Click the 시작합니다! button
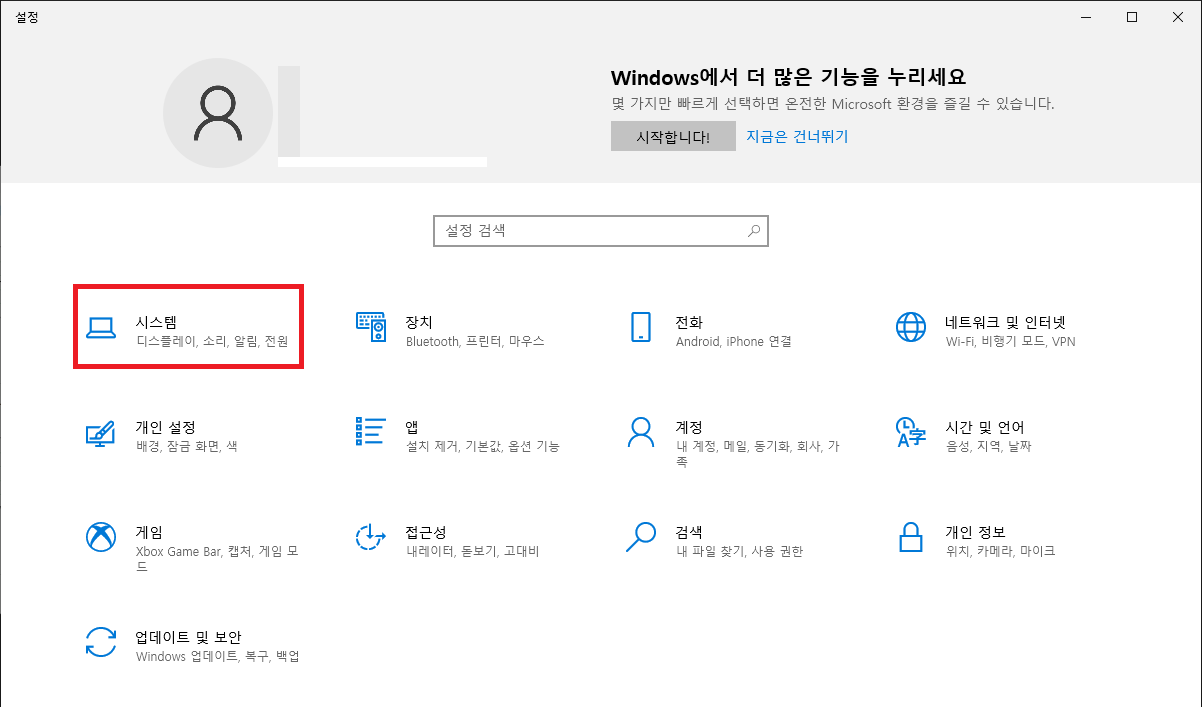1202x707 pixels. [x=673, y=137]
